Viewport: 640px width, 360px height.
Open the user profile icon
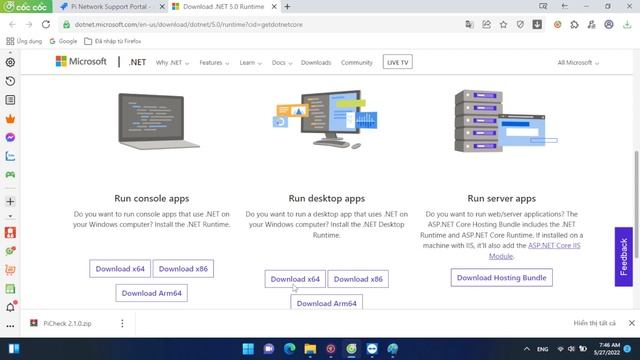click(609, 24)
